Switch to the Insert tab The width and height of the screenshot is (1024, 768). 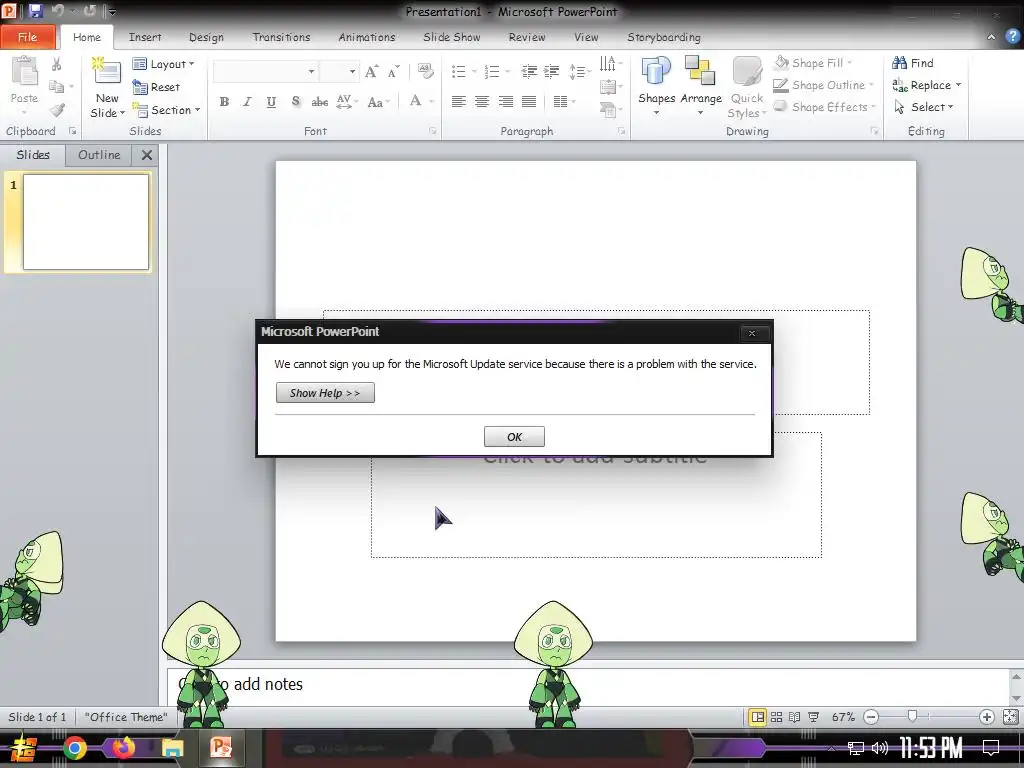point(145,37)
